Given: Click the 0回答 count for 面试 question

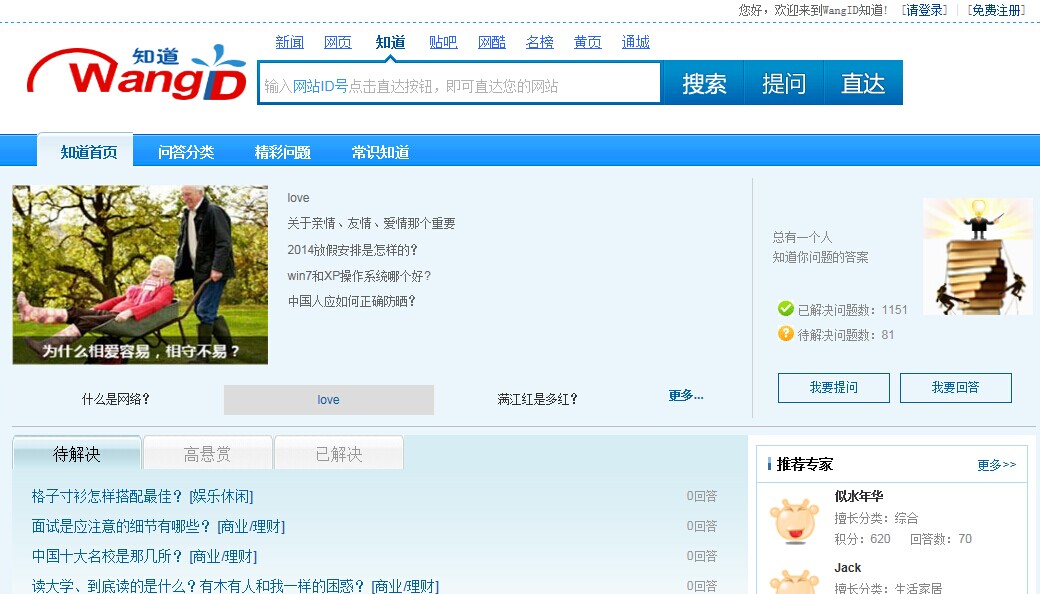Looking at the screenshot, I should pyautogui.click(x=702, y=526).
